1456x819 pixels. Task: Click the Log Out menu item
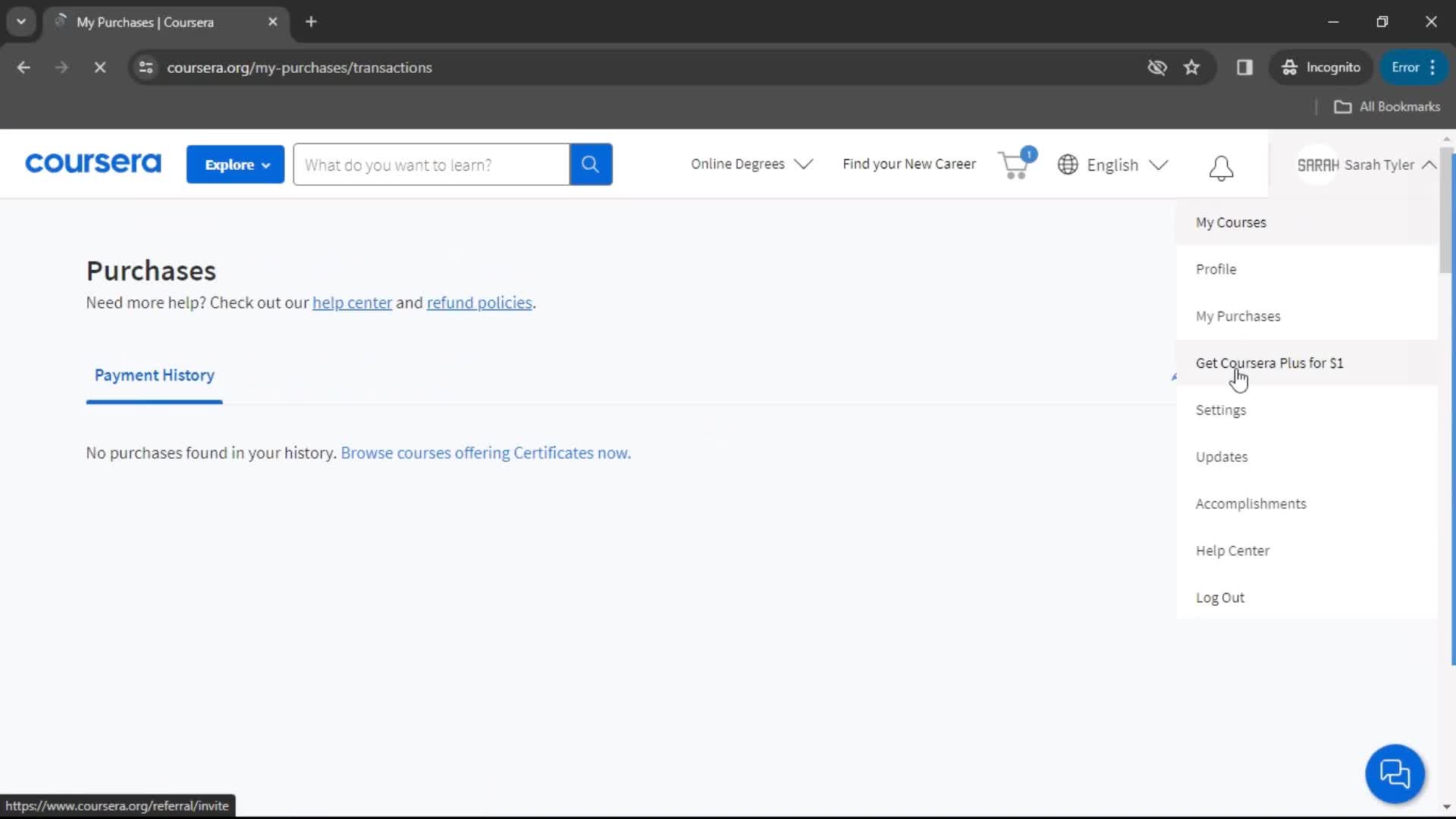tap(1220, 597)
